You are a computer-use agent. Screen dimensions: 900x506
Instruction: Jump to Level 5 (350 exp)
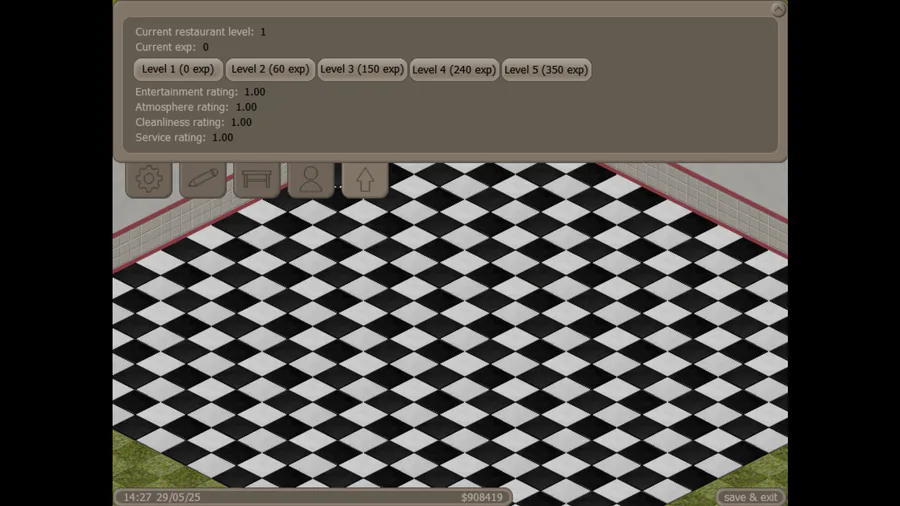click(546, 69)
